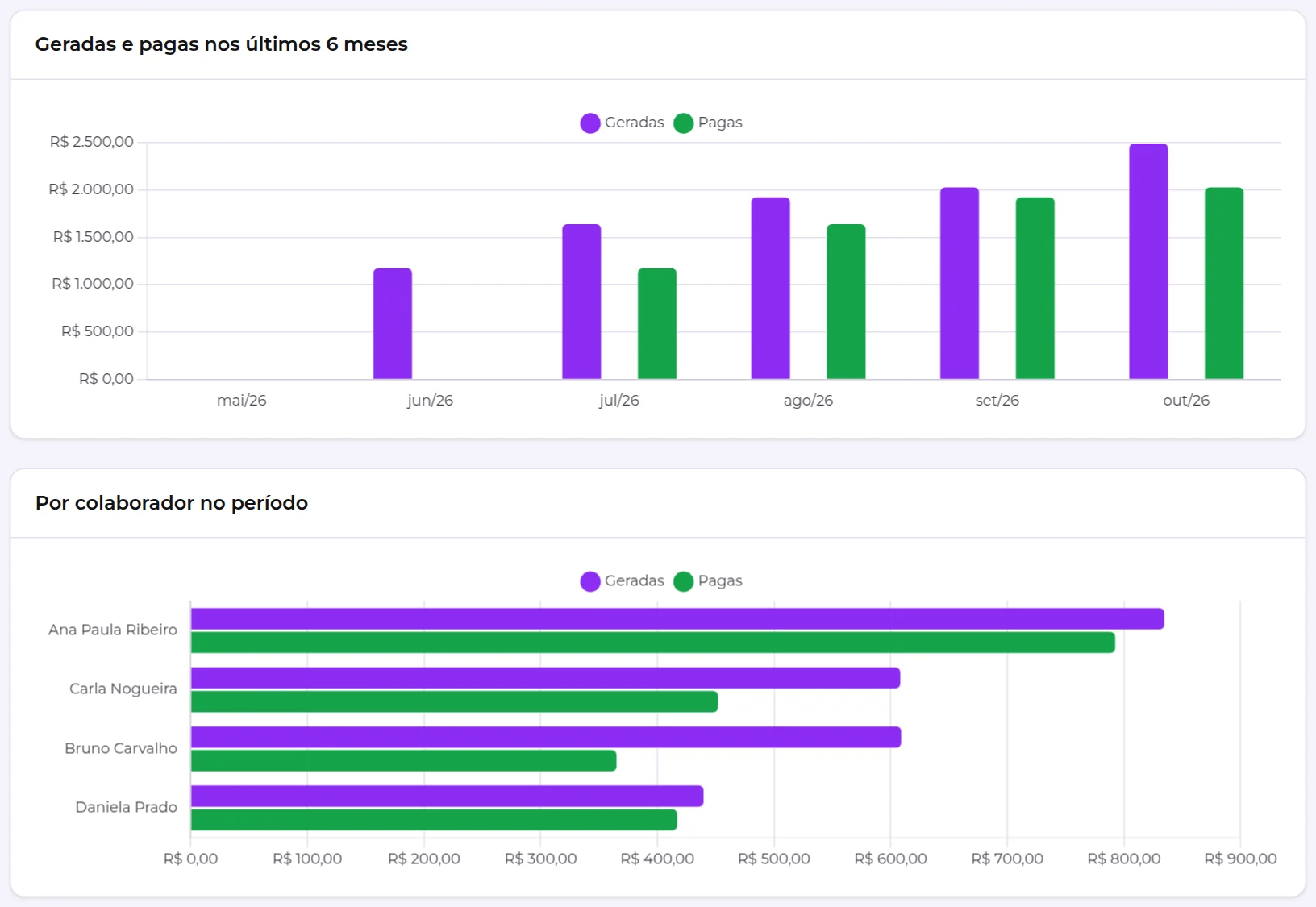Click 'Geradas e pagas nos últimos 6 meses' heading

coord(222,44)
